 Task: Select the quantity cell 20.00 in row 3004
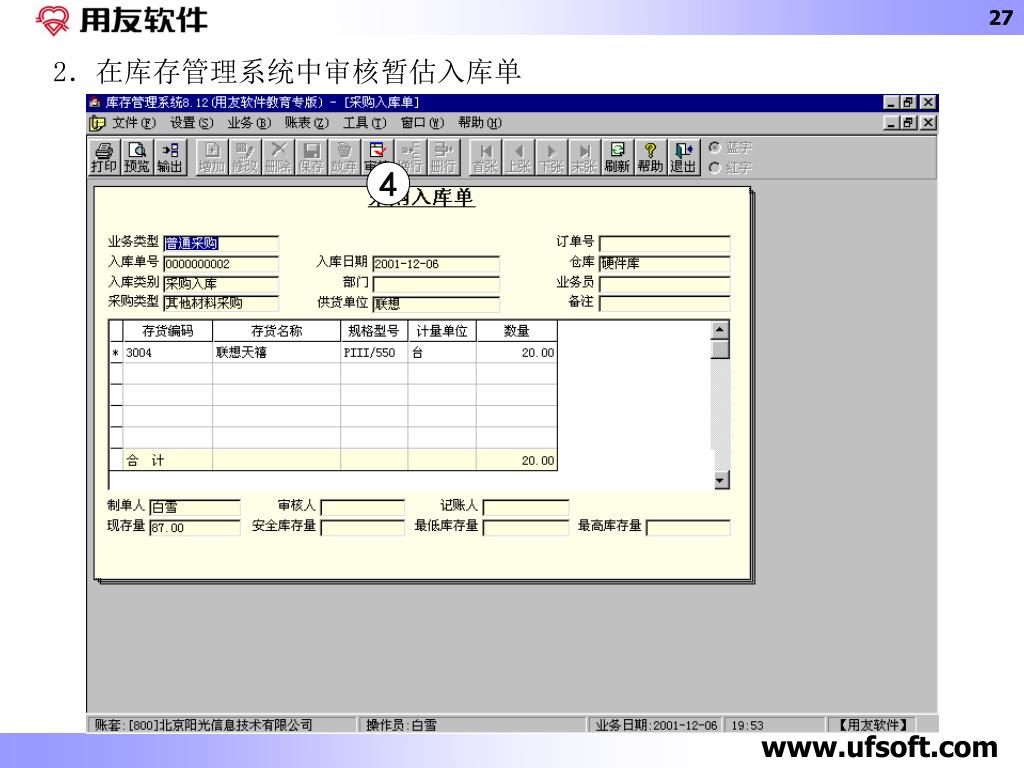click(517, 353)
